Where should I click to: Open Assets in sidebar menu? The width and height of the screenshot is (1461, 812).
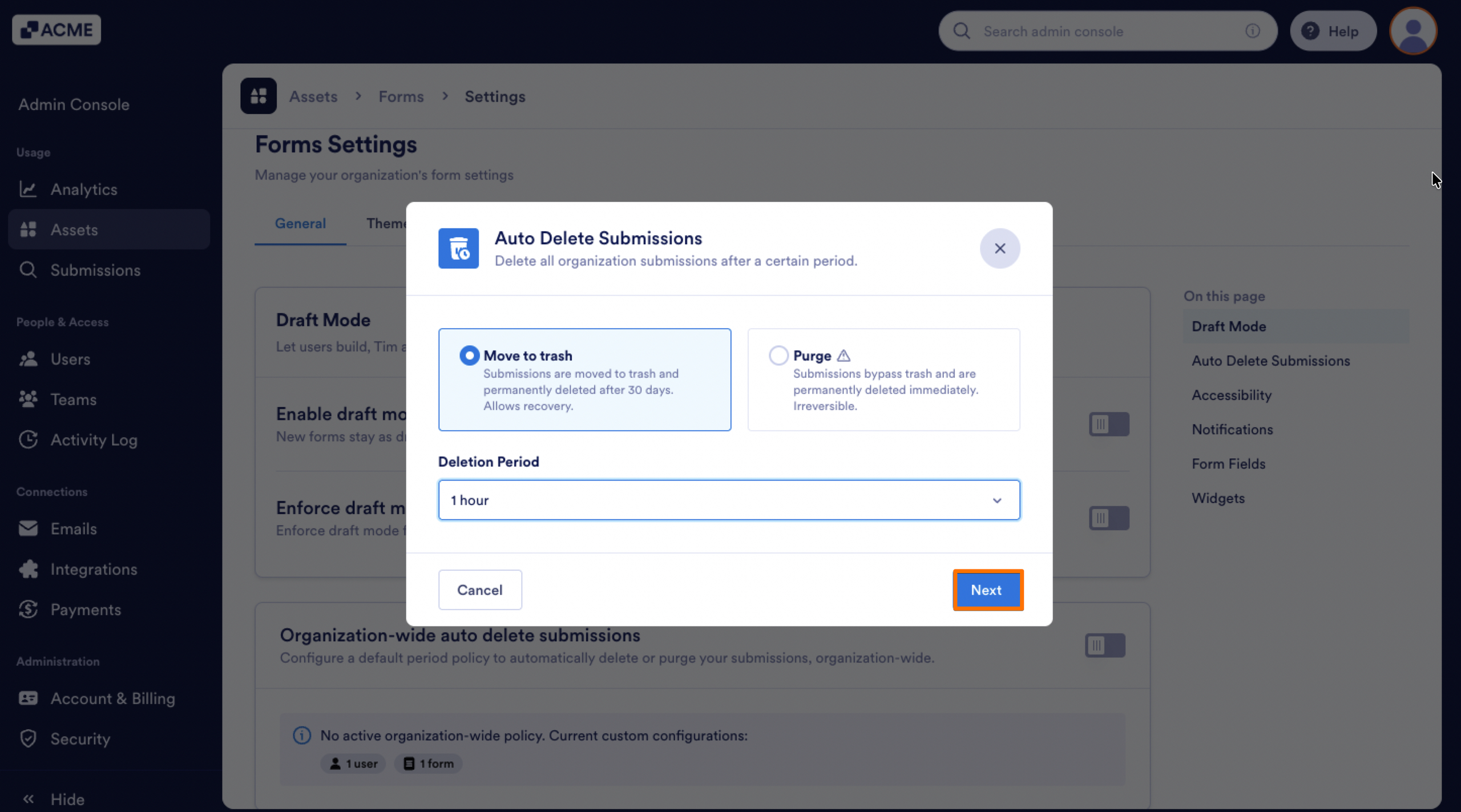(109, 229)
